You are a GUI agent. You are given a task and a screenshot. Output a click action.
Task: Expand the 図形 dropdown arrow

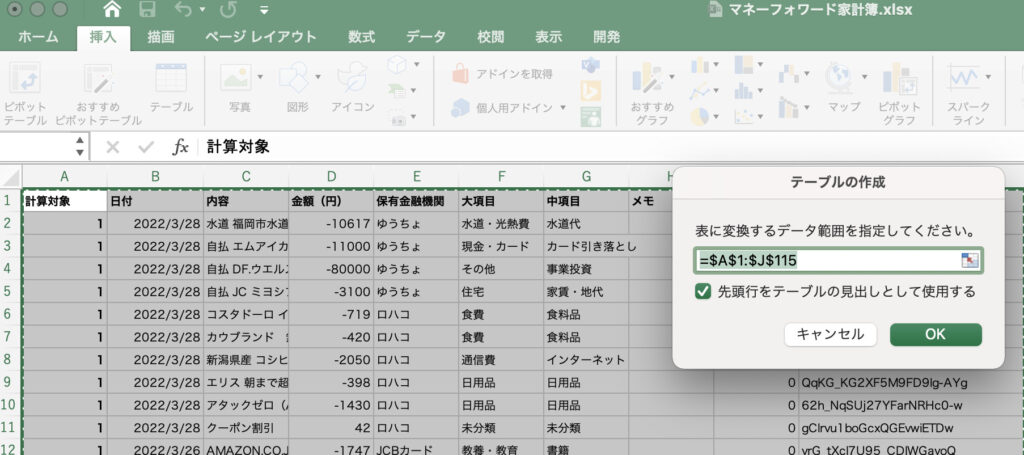(317, 77)
